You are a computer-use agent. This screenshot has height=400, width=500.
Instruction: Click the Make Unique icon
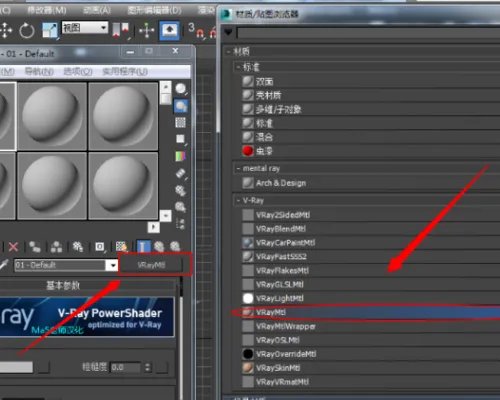pos(56,247)
